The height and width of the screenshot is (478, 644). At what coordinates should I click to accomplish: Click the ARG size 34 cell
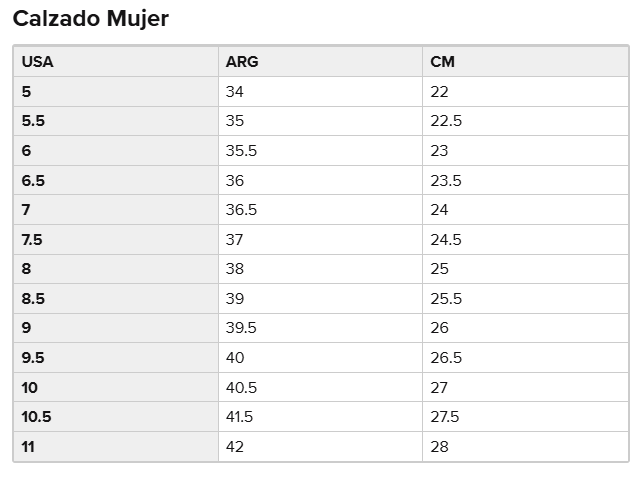tap(235, 92)
